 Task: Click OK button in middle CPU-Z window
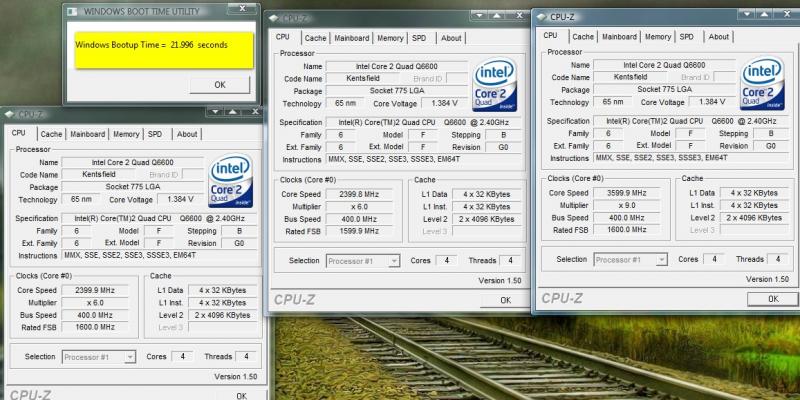[x=505, y=300]
